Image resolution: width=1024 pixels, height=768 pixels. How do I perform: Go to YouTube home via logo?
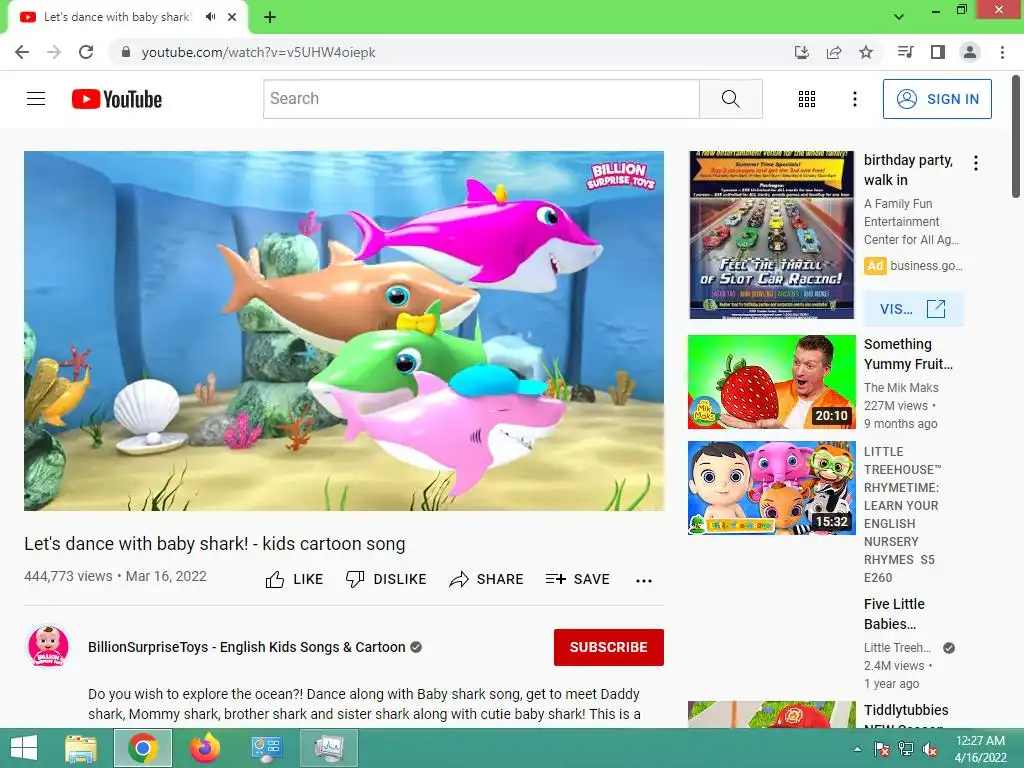point(117,99)
